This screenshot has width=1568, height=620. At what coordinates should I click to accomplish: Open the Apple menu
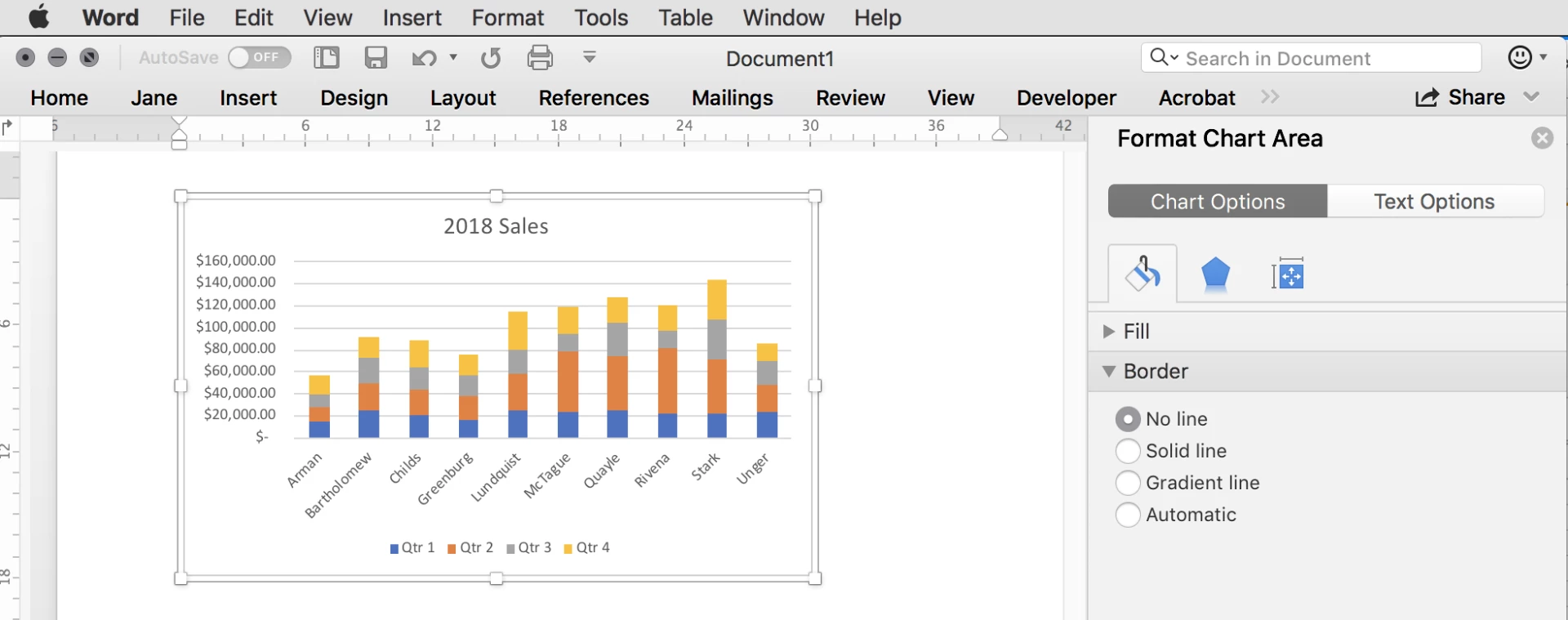click(38, 16)
